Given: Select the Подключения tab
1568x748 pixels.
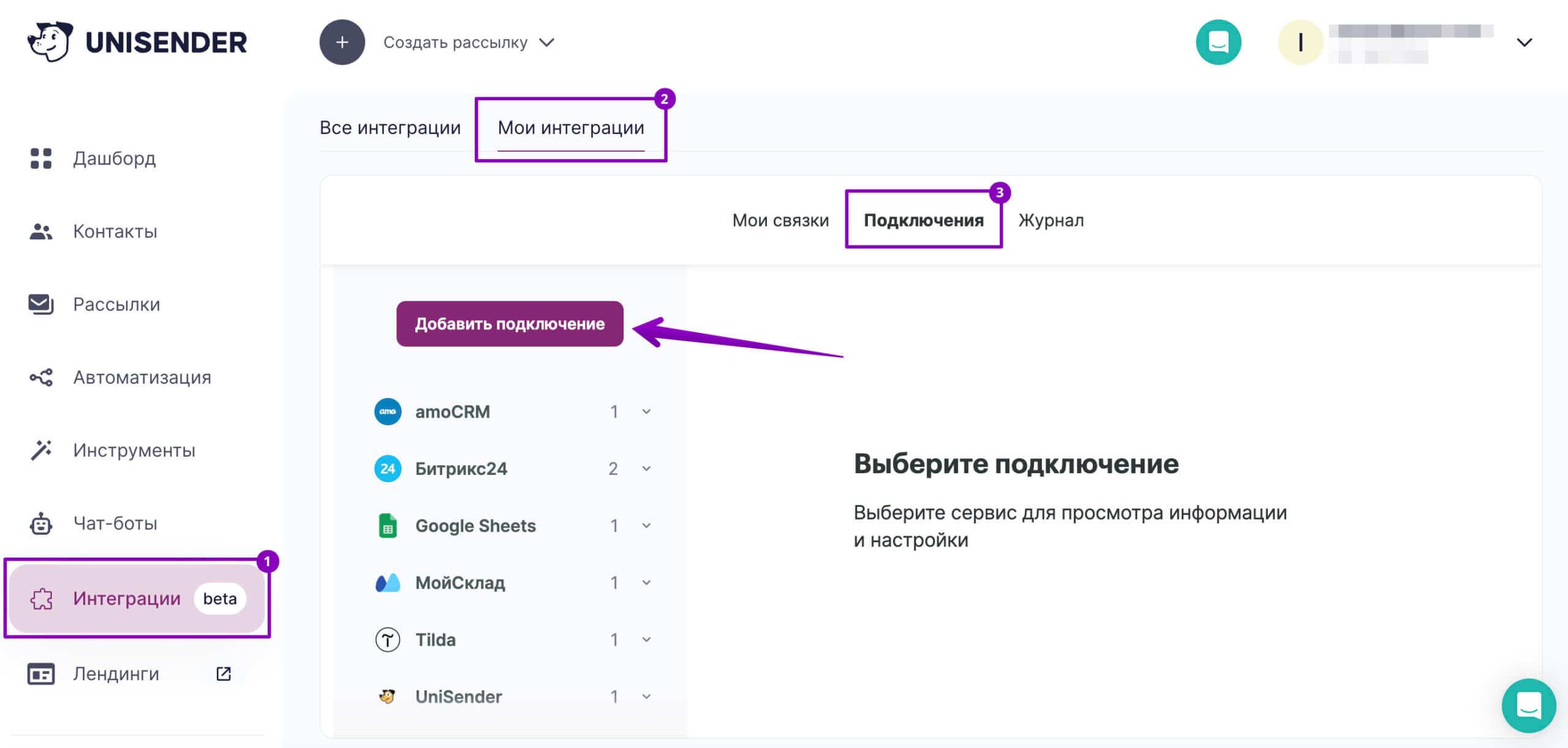Looking at the screenshot, I should pyautogui.click(x=924, y=220).
